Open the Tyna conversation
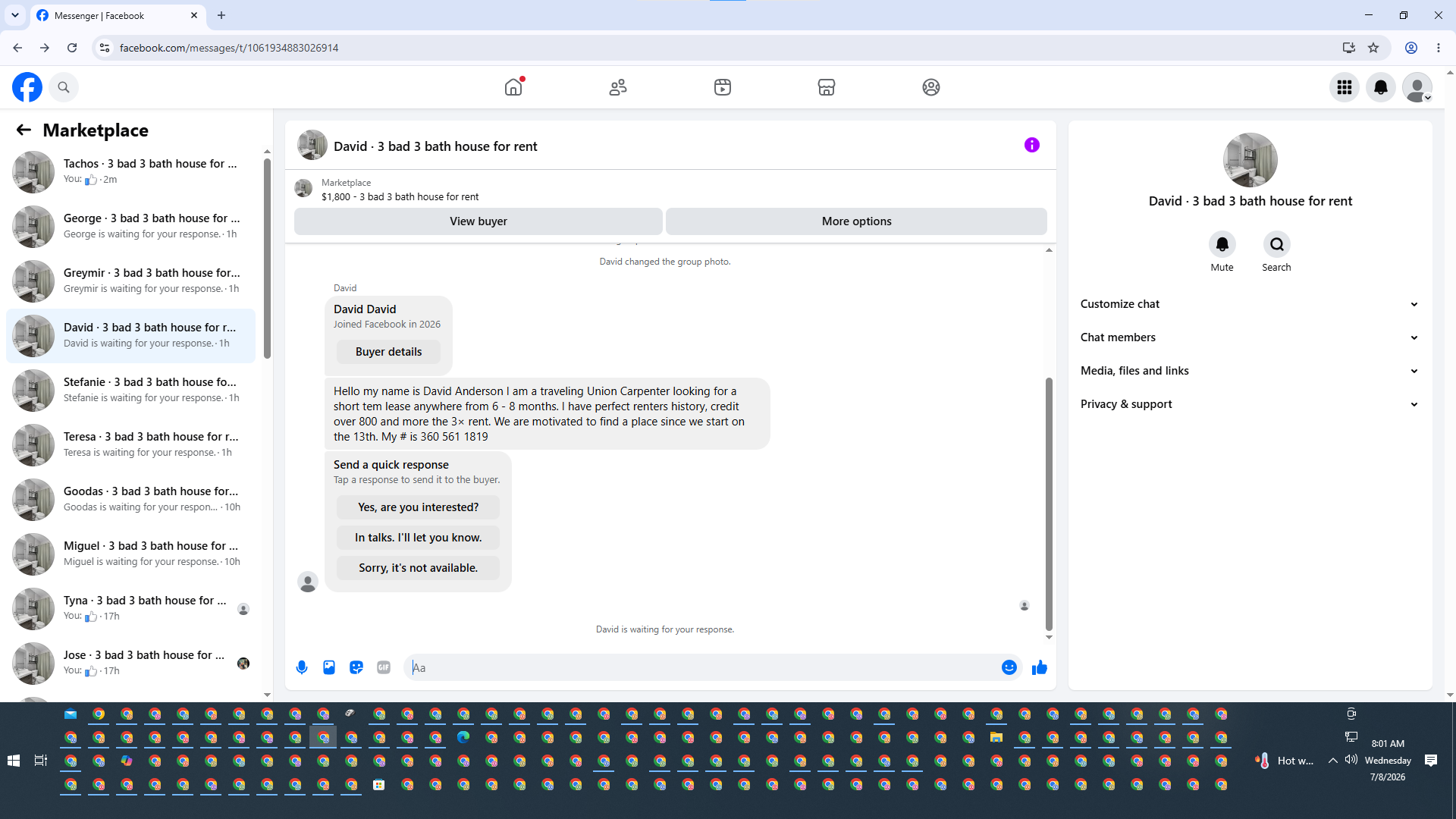Image resolution: width=1456 pixels, height=819 pixels. 130,609
